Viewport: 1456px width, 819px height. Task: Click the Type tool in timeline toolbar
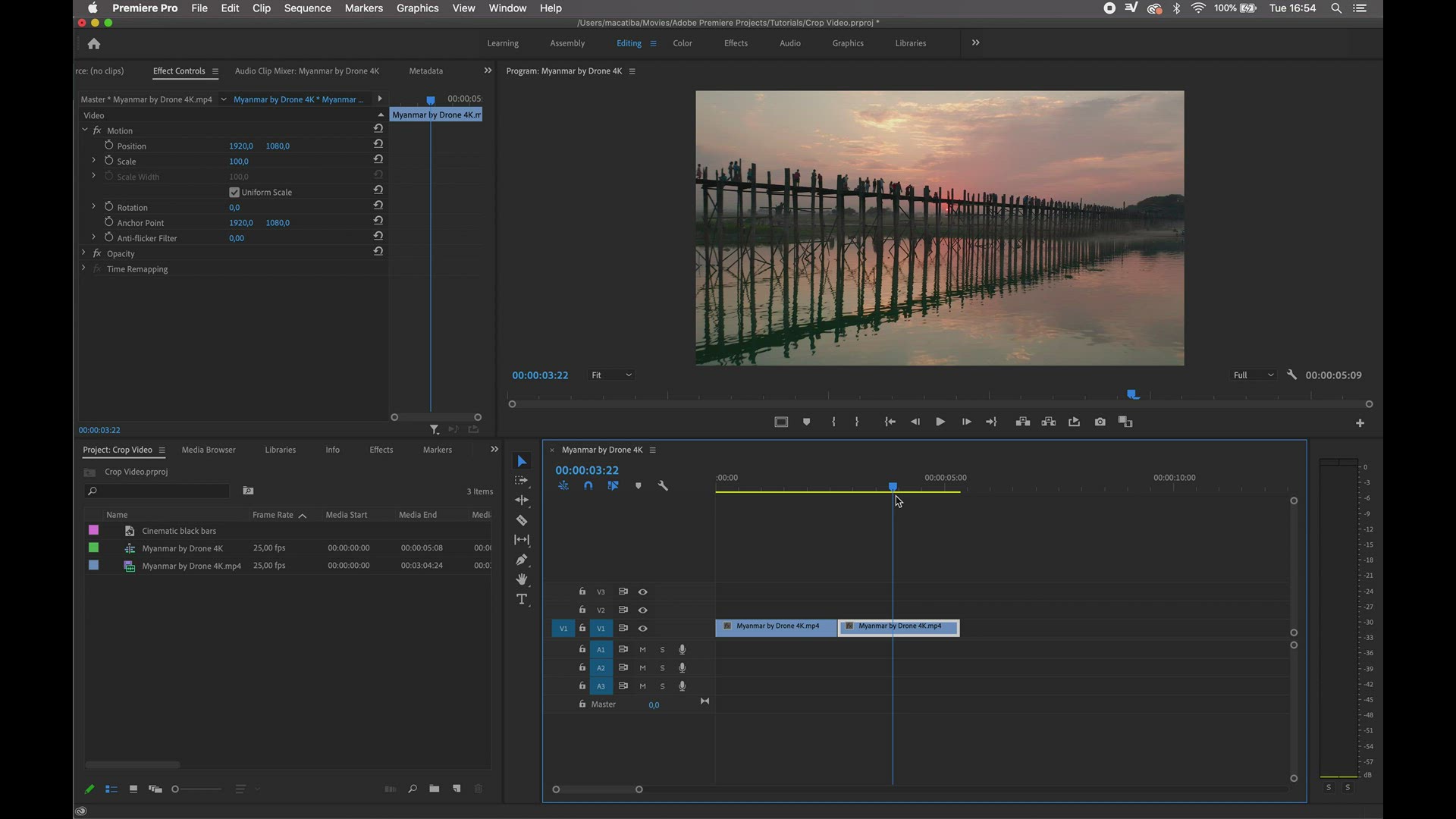pyautogui.click(x=522, y=599)
